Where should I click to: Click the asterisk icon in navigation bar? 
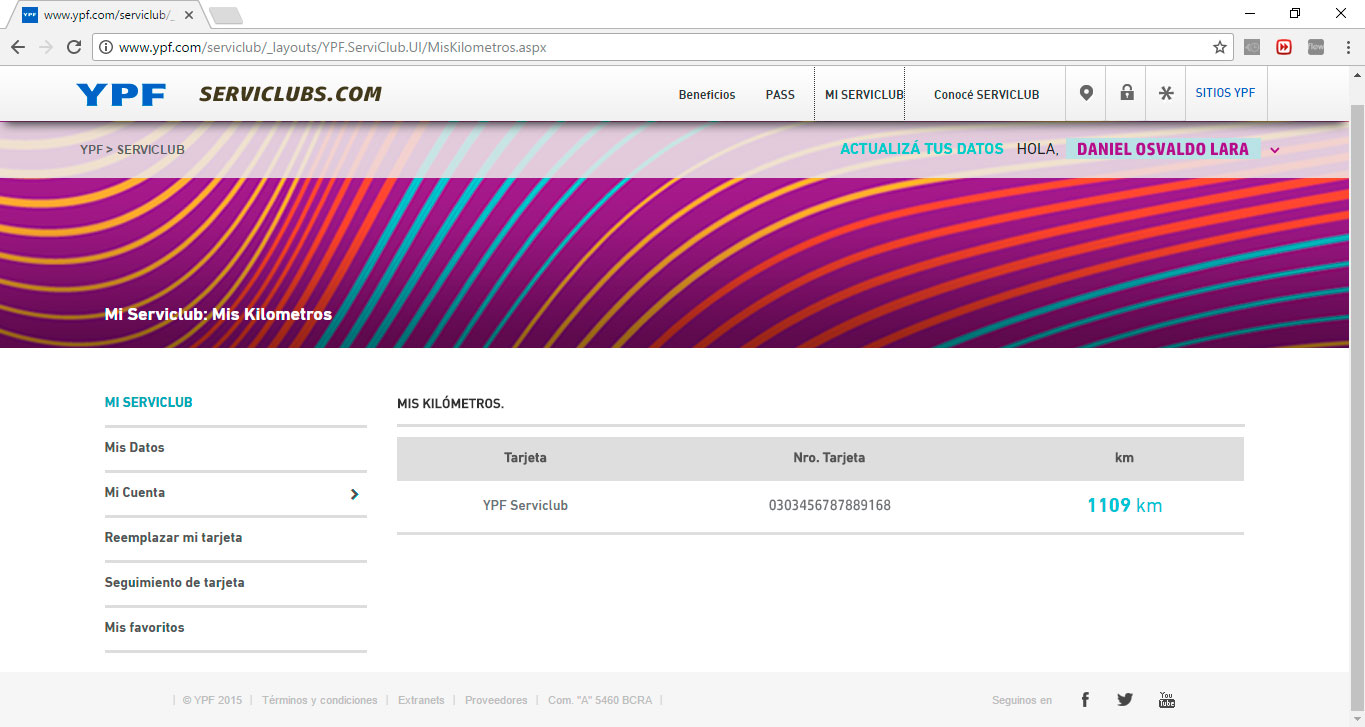pyautogui.click(x=1166, y=93)
